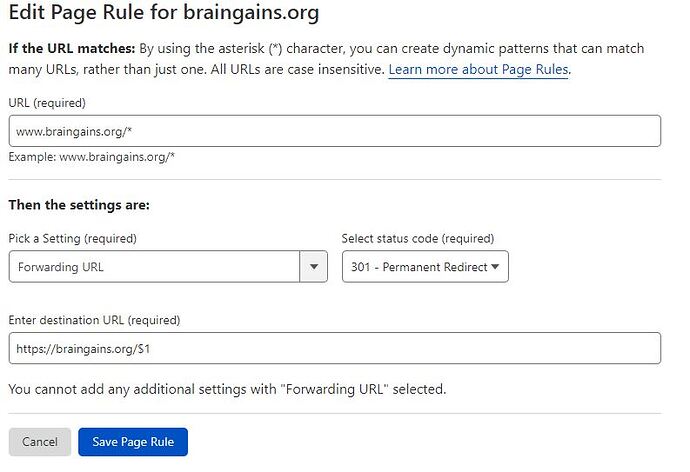This screenshot has width=690, height=472.
Task: Click the Enter destination URL (required) label
Action: coord(94,320)
